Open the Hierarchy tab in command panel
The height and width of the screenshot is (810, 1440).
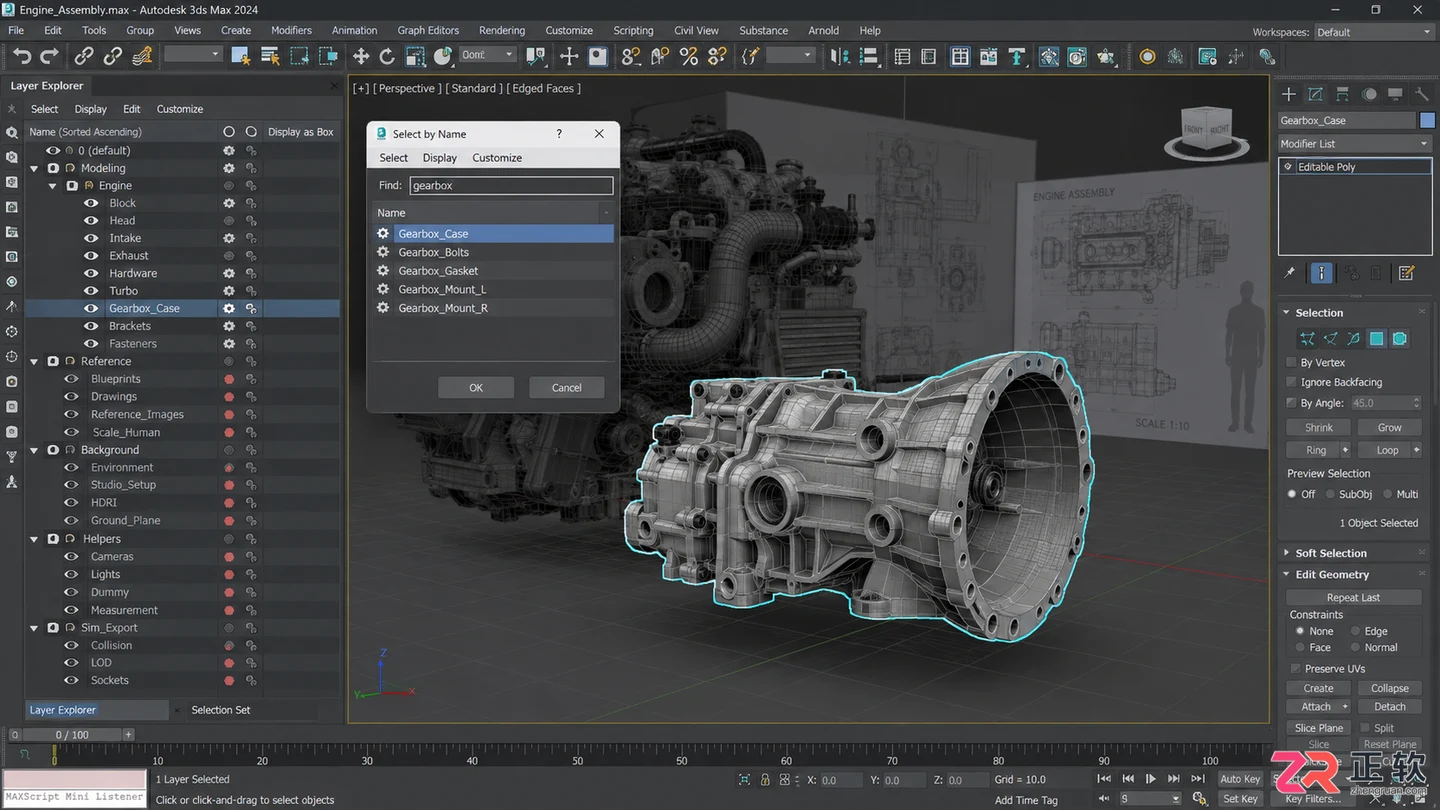1342,94
